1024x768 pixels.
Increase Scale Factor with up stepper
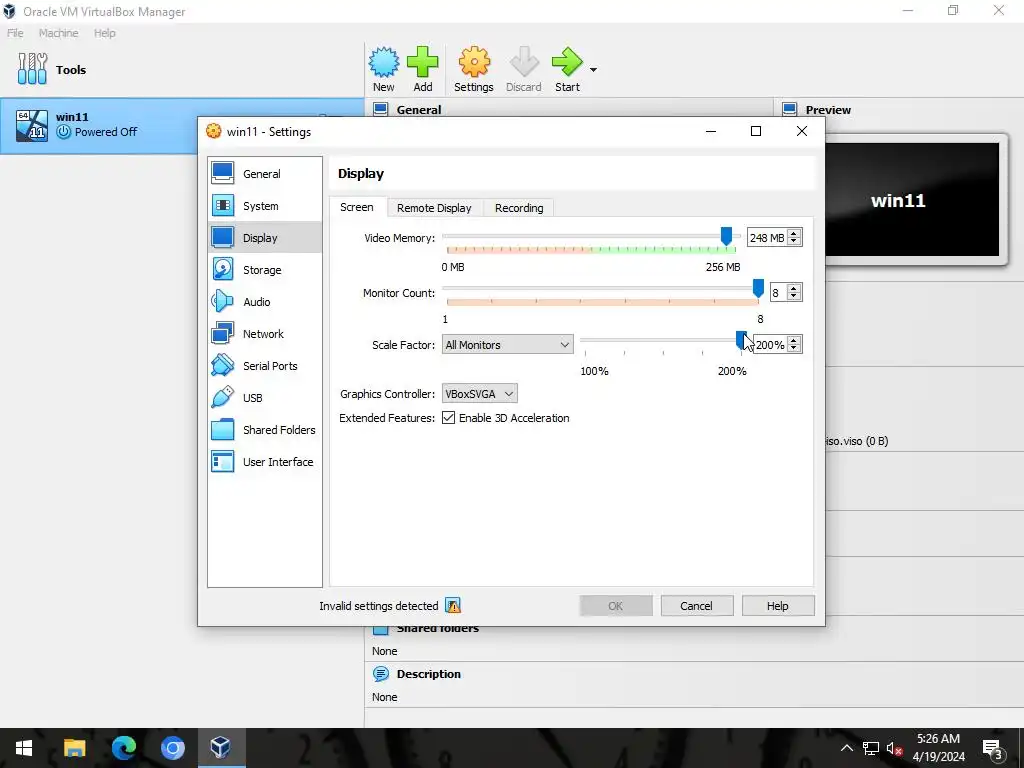pyautogui.click(x=794, y=340)
